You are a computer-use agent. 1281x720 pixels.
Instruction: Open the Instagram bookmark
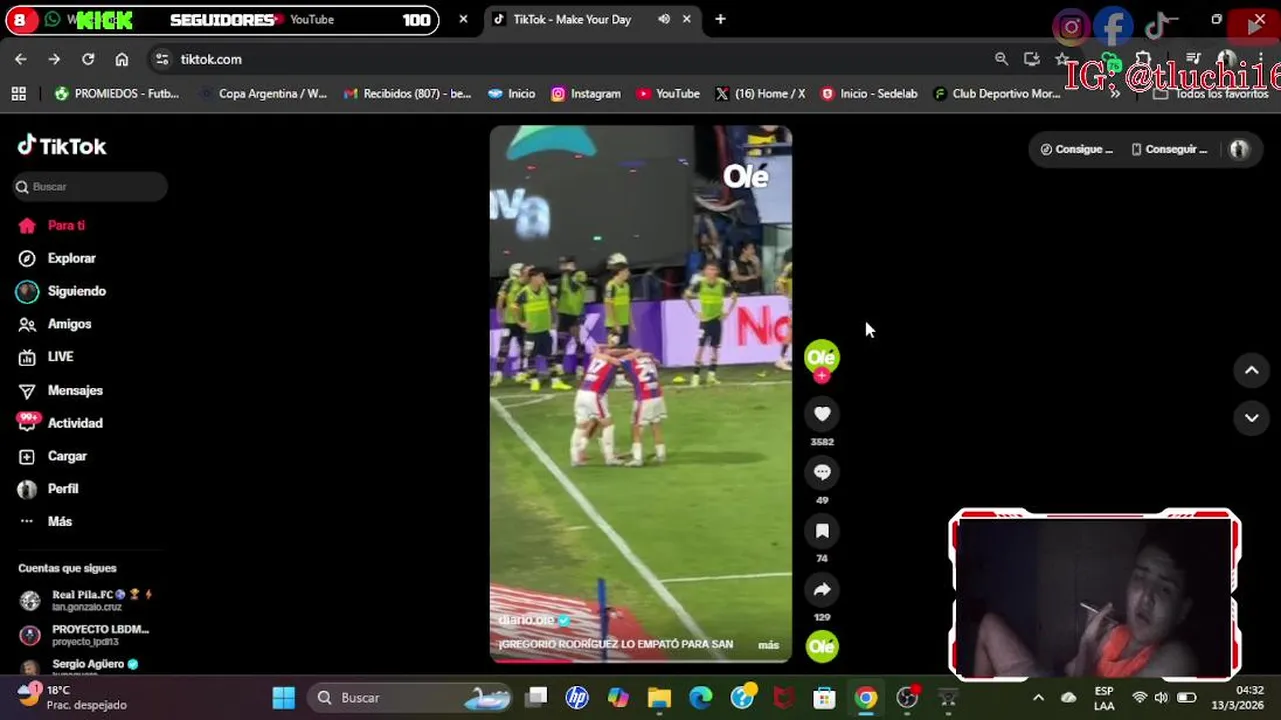[x=586, y=93]
